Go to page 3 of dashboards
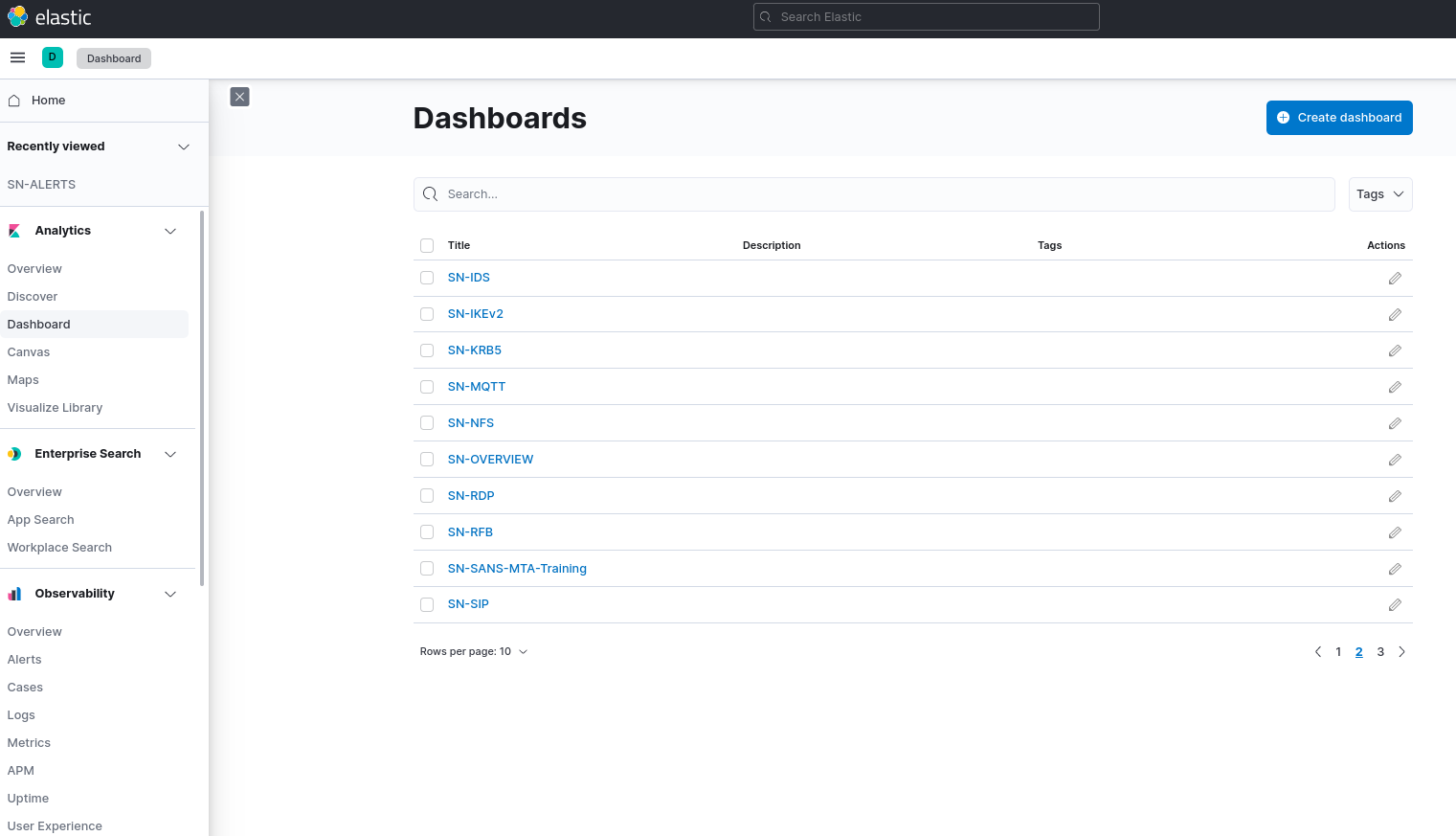Viewport: 1456px width, 836px height. point(1380,652)
